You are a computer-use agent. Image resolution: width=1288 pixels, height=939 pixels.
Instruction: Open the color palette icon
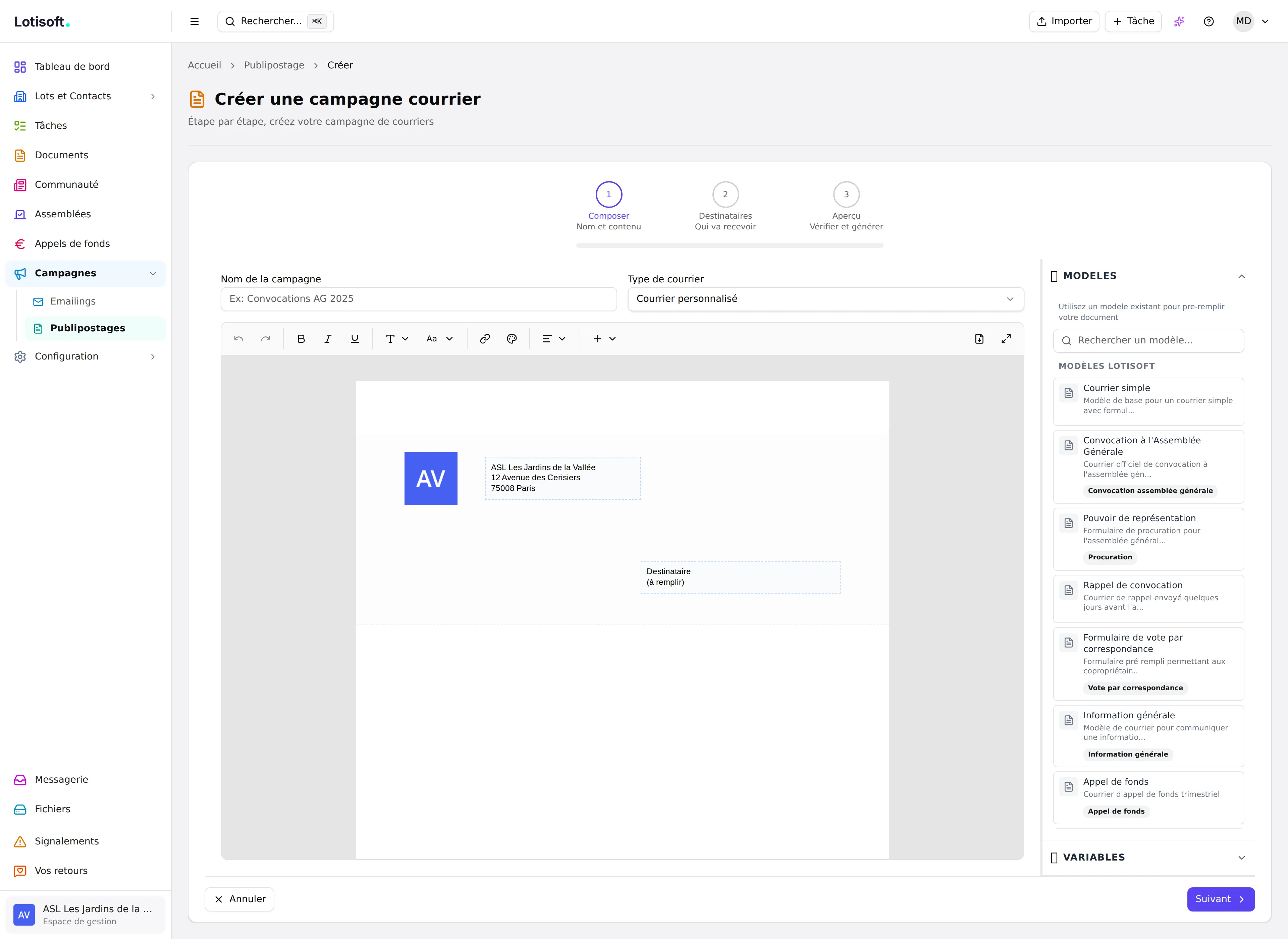[512, 339]
